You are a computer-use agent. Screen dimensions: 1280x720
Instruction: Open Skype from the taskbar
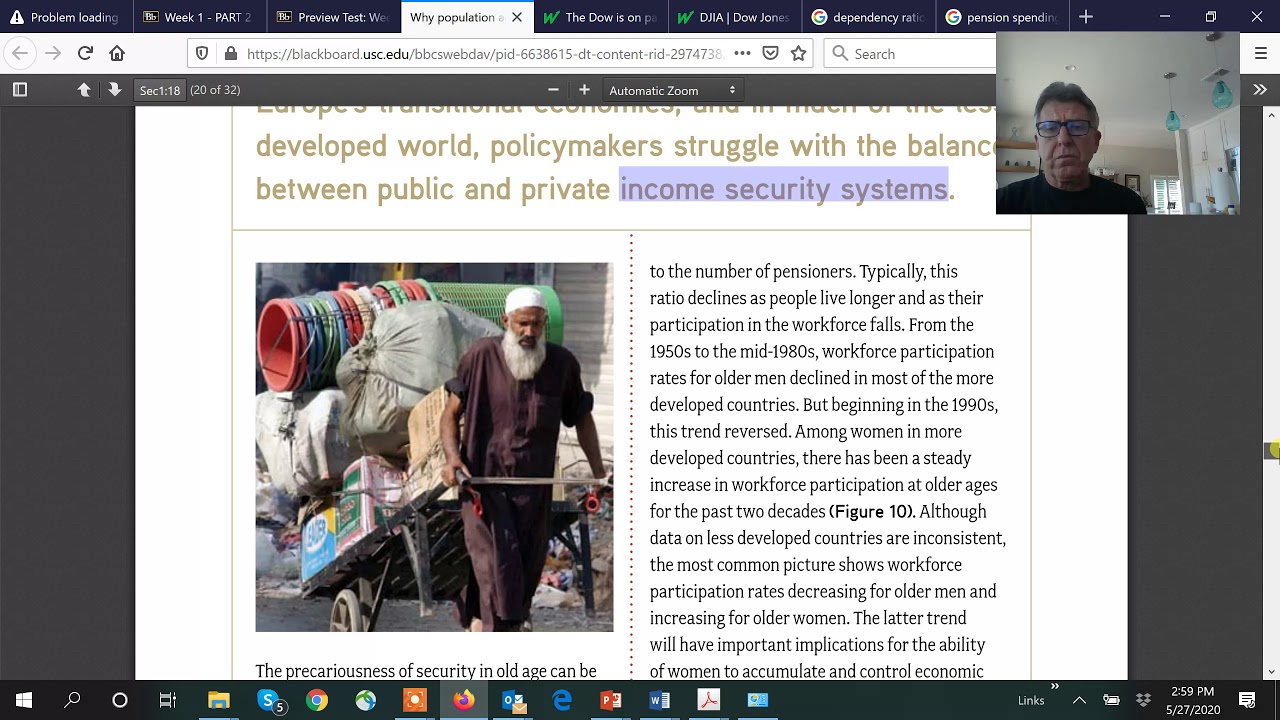pyautogui.click(x=268, y=700)
